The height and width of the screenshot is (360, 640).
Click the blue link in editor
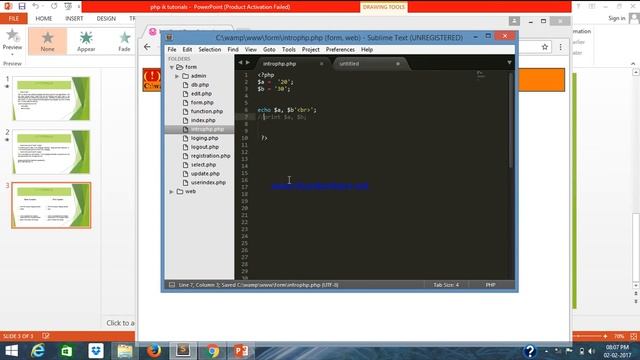point(320,186)
